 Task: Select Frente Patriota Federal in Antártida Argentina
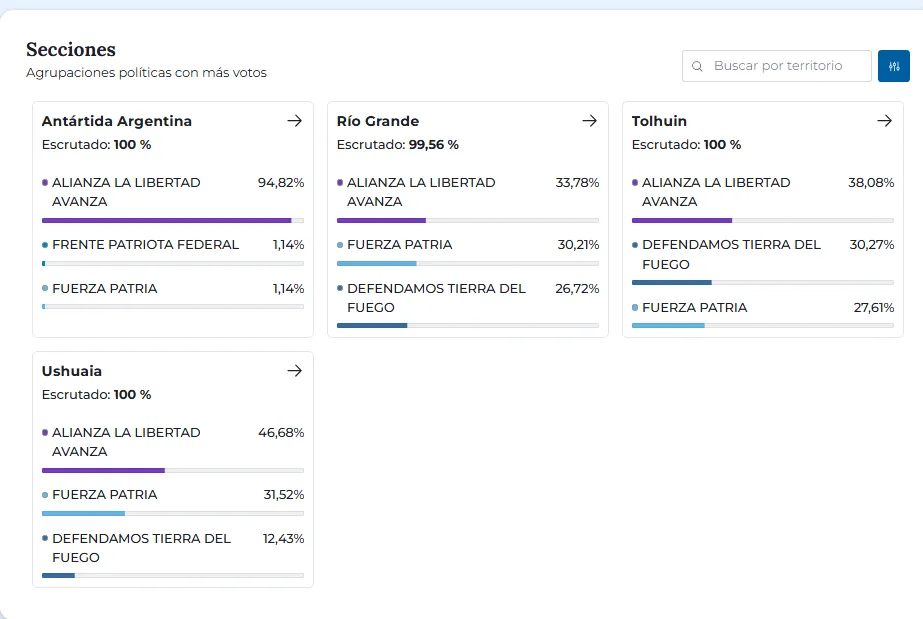click(145, 245)
